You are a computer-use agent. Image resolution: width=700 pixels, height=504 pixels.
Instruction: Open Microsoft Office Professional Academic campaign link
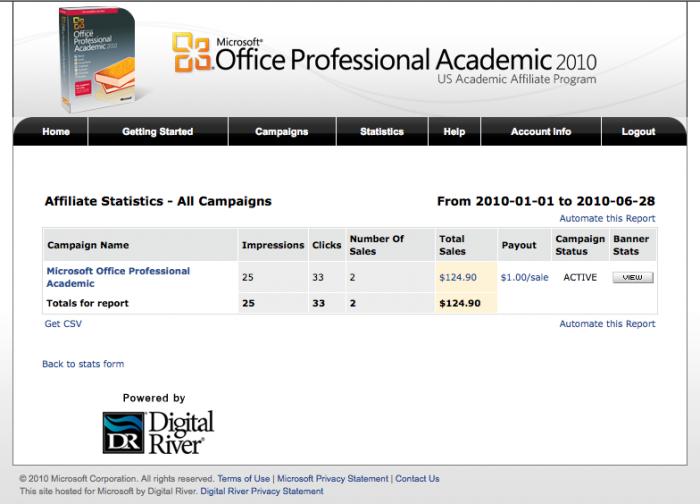(x=118, y=277)
